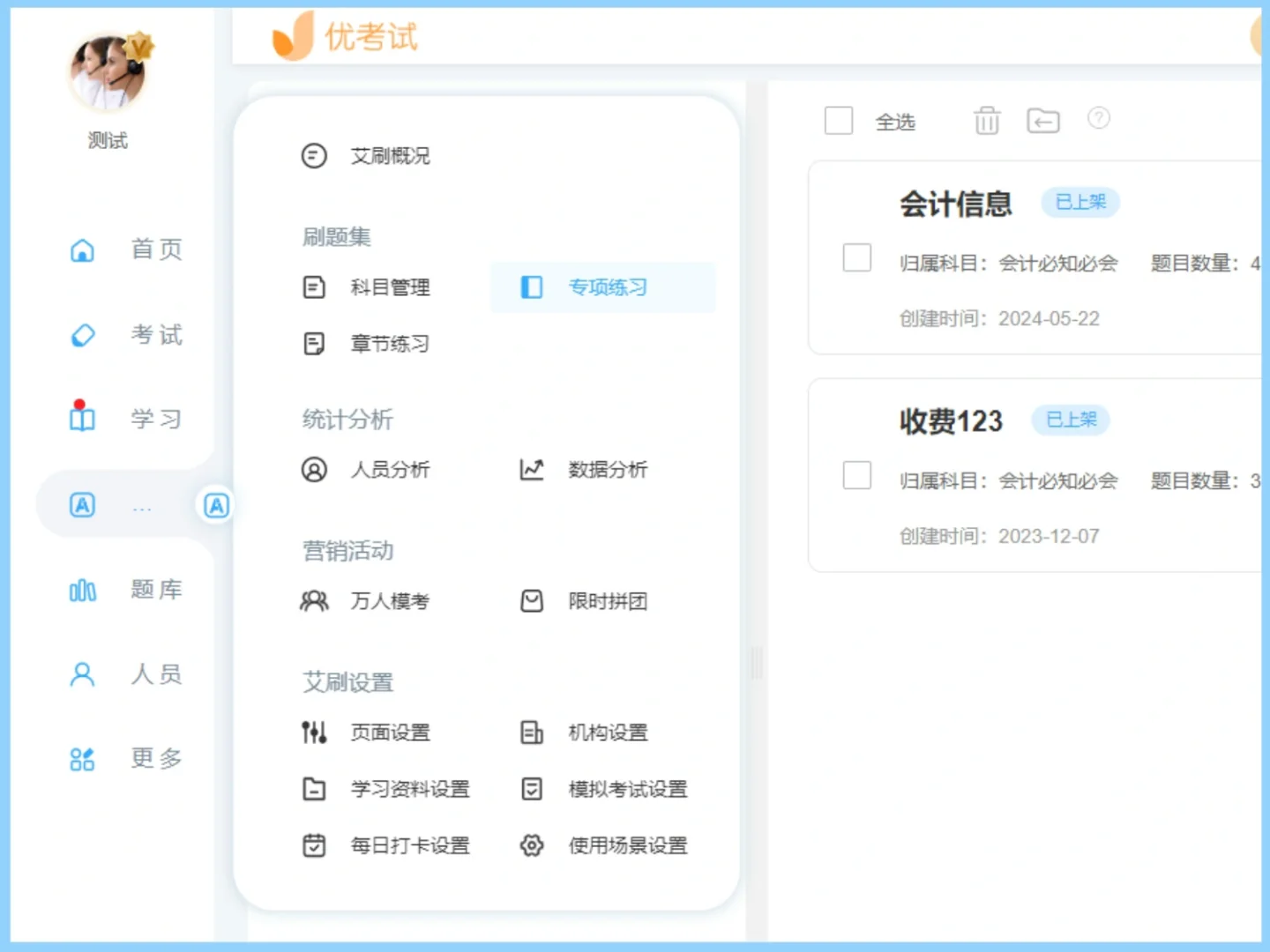Click the 已上架 tag next to 会计信息
This screenshot has height=952, width=1270.
[x=1079, y=202]
